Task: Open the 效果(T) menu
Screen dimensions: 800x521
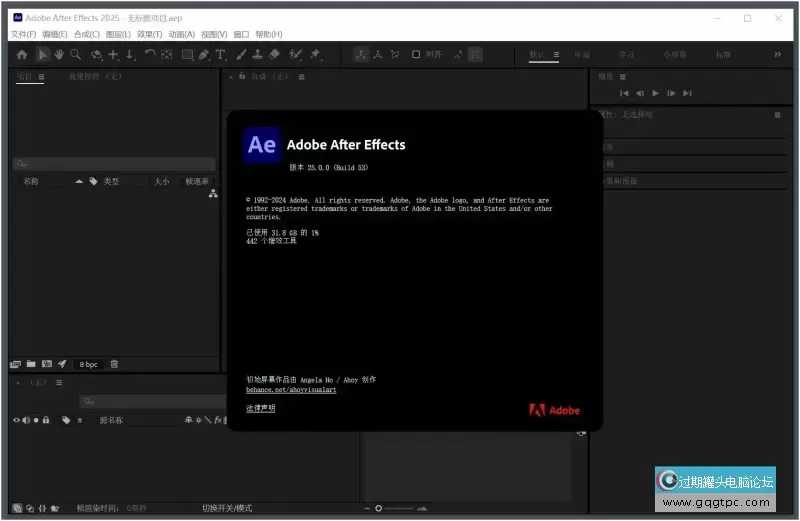Action: click(149, 34)
